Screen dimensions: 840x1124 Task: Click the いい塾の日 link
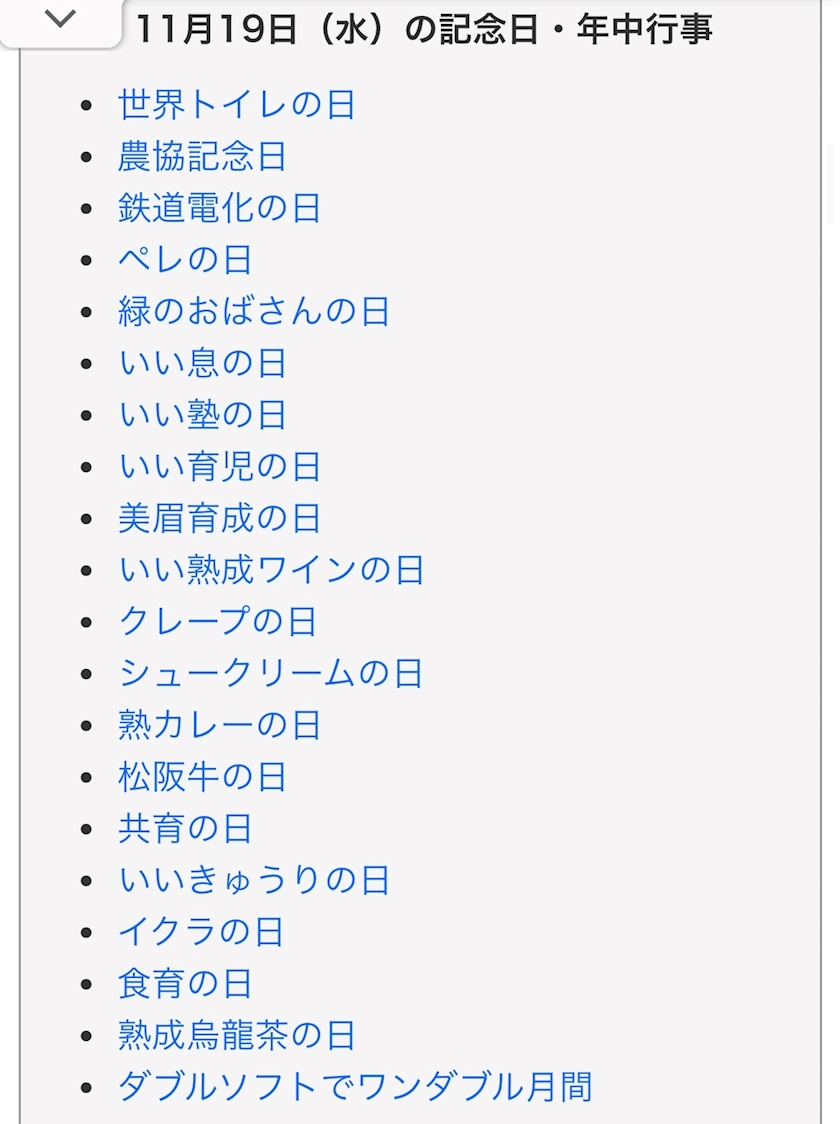(202, 415)
